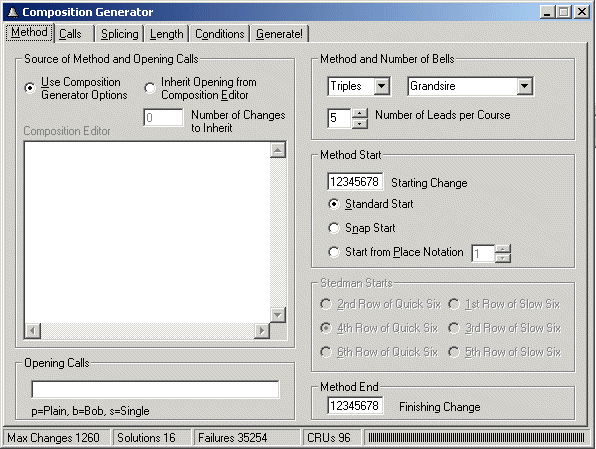Click Composition Editor scroll up arrow
The height and width of the screenshot is (449, 596).
(x=278, y=150)
